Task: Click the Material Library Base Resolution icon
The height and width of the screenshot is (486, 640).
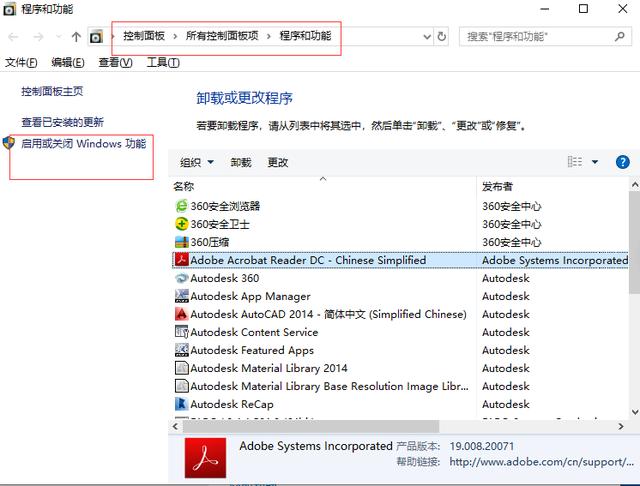Action: pos(181,386)
